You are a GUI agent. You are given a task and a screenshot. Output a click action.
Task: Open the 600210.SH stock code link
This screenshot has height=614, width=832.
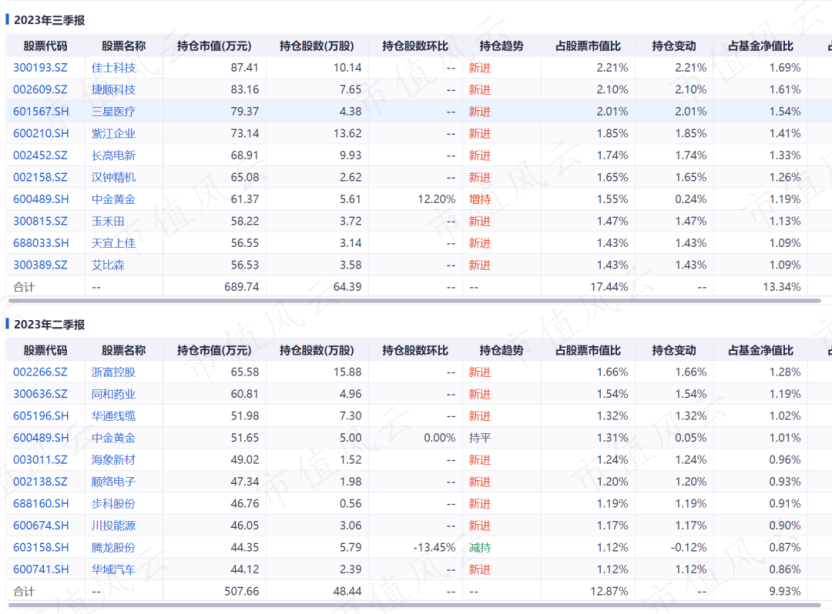(41, 133)
